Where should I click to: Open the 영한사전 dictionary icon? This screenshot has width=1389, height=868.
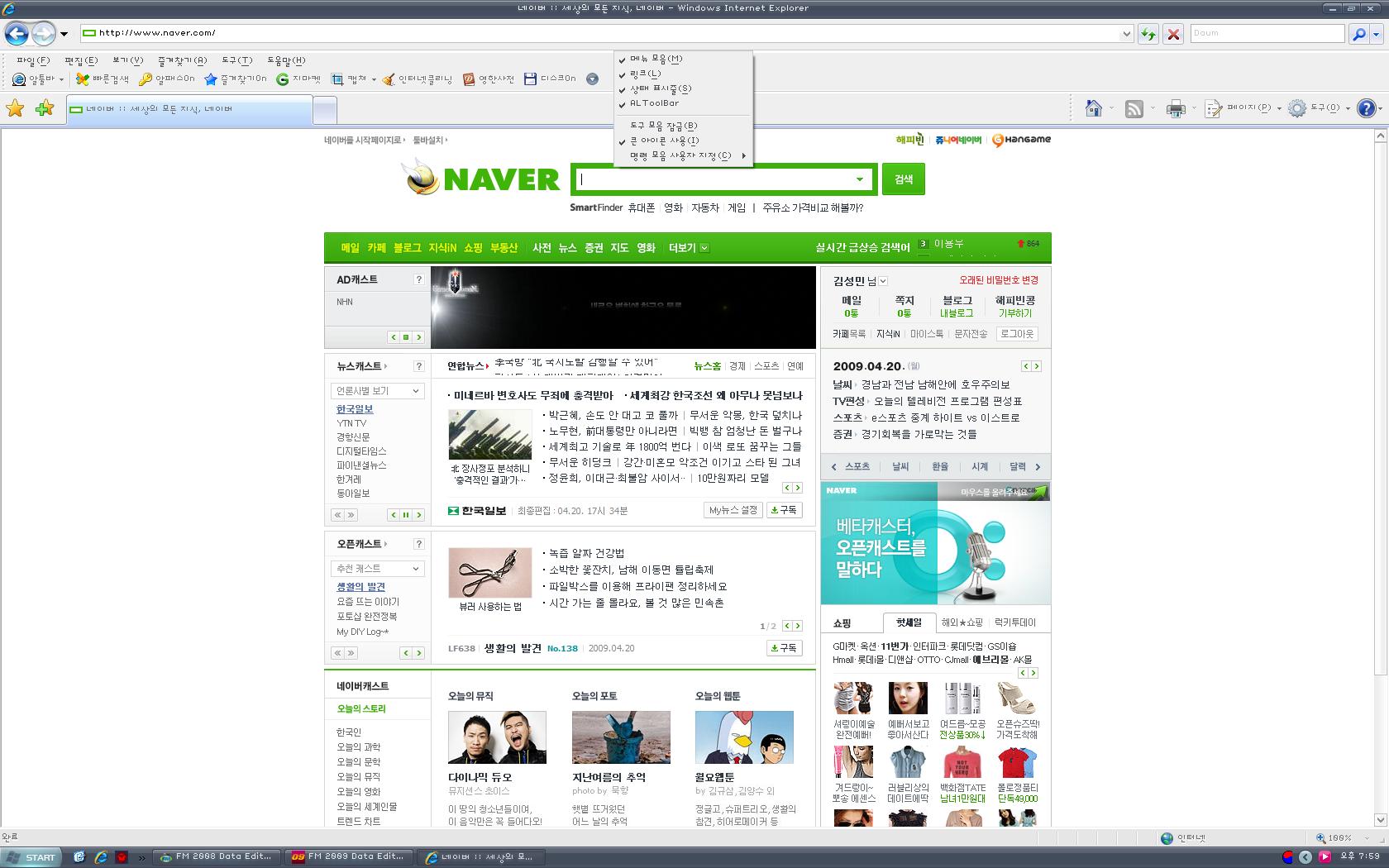point(489,79)
